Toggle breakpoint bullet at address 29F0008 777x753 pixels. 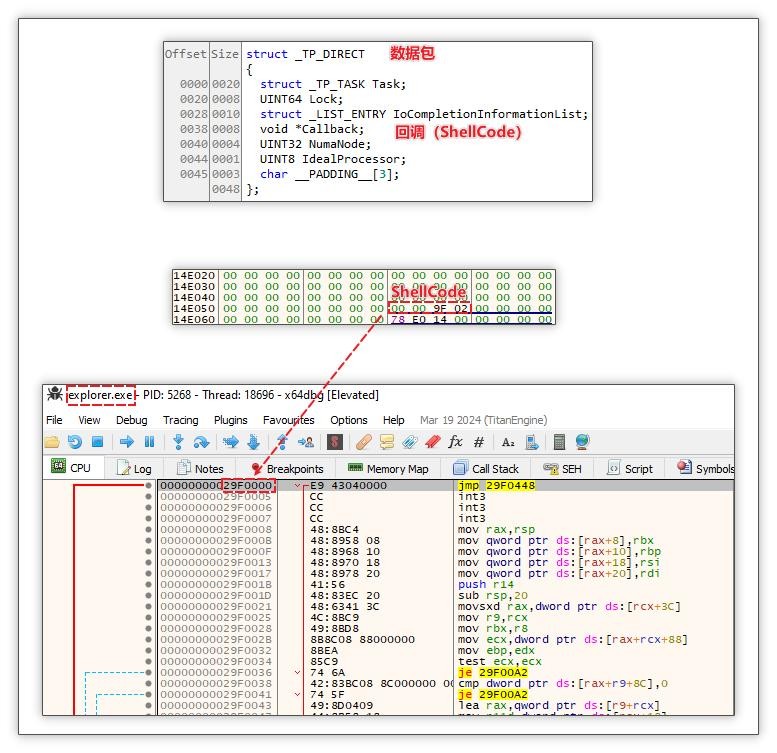coord(148,530)
